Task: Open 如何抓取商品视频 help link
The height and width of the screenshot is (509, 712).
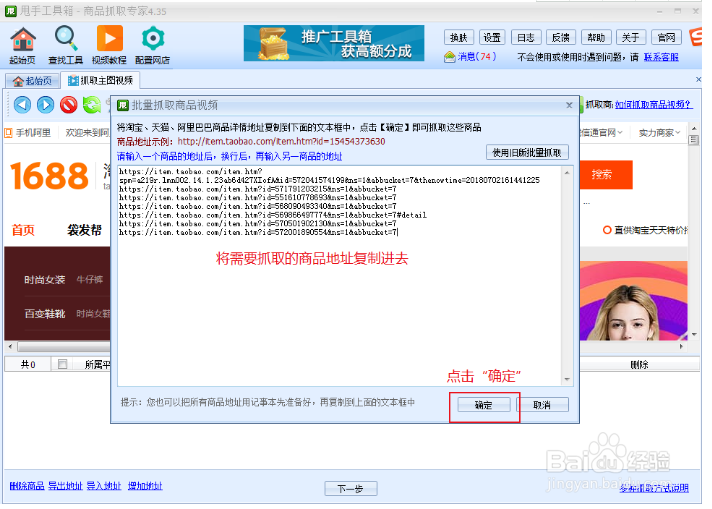Action: click(x=653, y=104)
